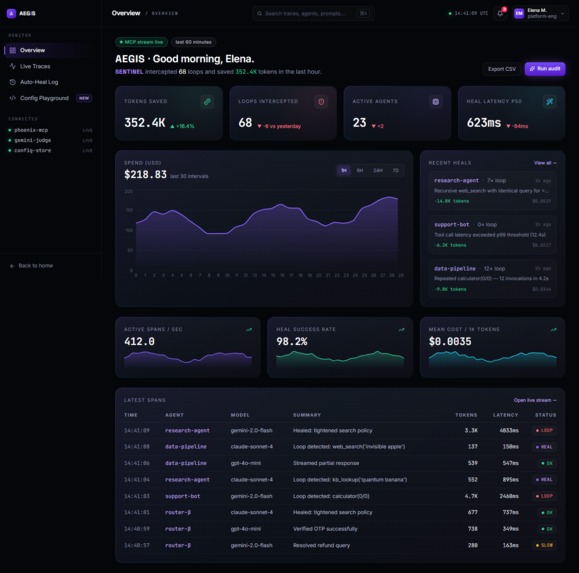Viewport: 579px width, 573px height.
Task: Click data-pipeline in the 14:41:08 row
Action: point(186,447)
